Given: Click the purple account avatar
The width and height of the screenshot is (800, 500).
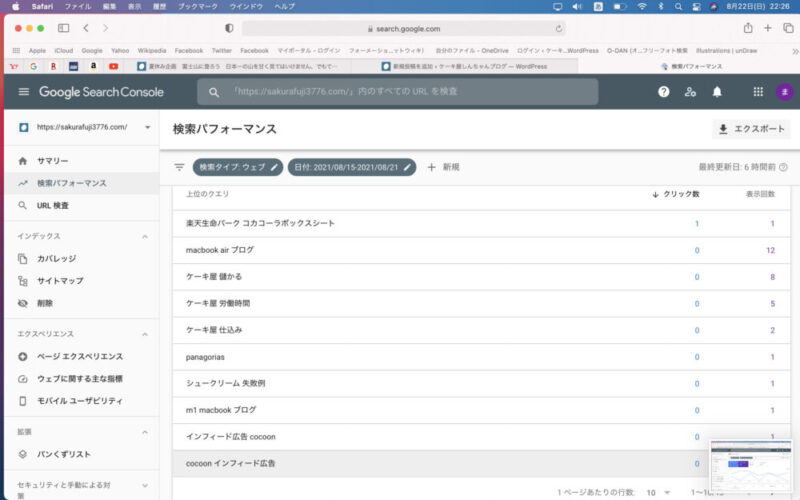Looking at the screenshot, I should [785, 92].
